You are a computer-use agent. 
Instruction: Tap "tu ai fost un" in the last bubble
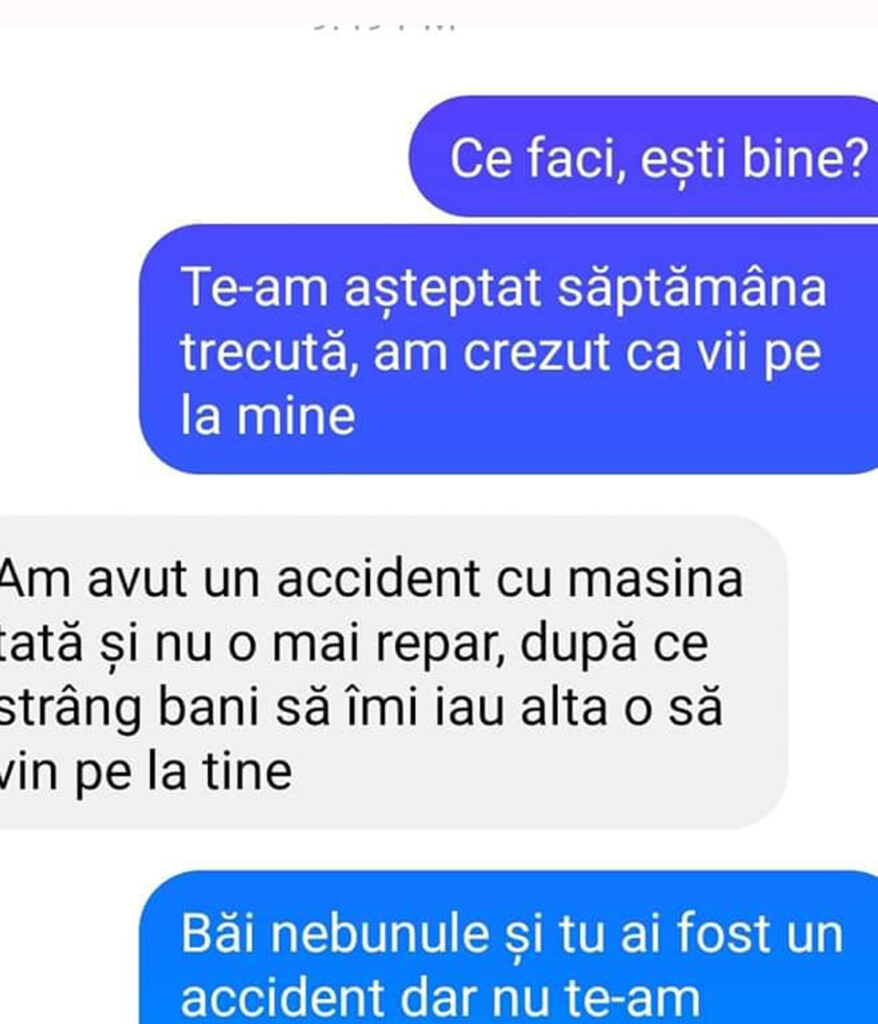point(702,933)
